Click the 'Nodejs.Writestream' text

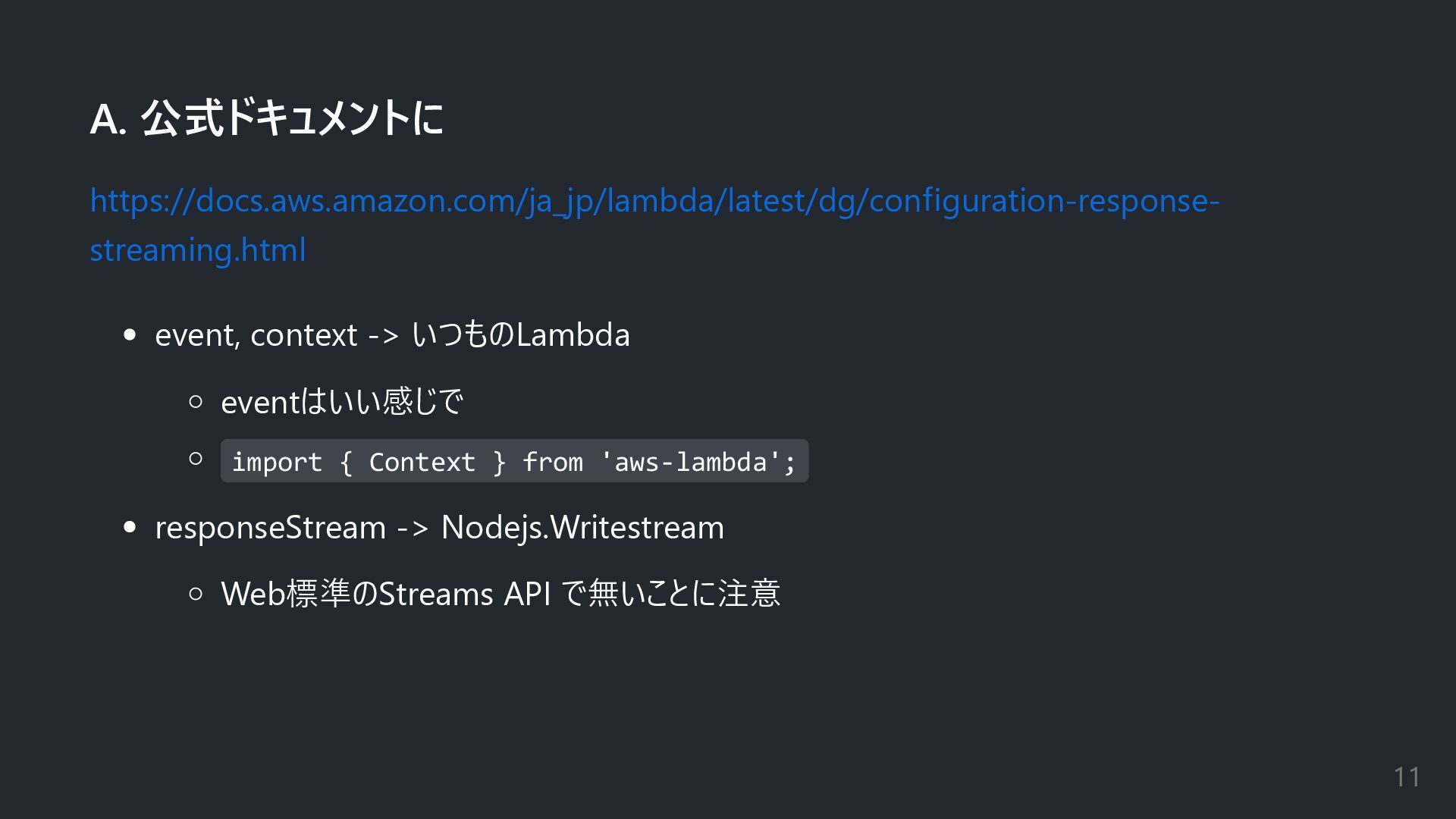[582, 528]
